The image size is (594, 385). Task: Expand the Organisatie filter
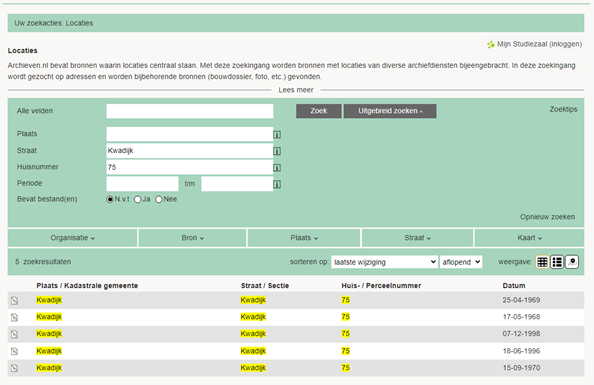[72, 238]
